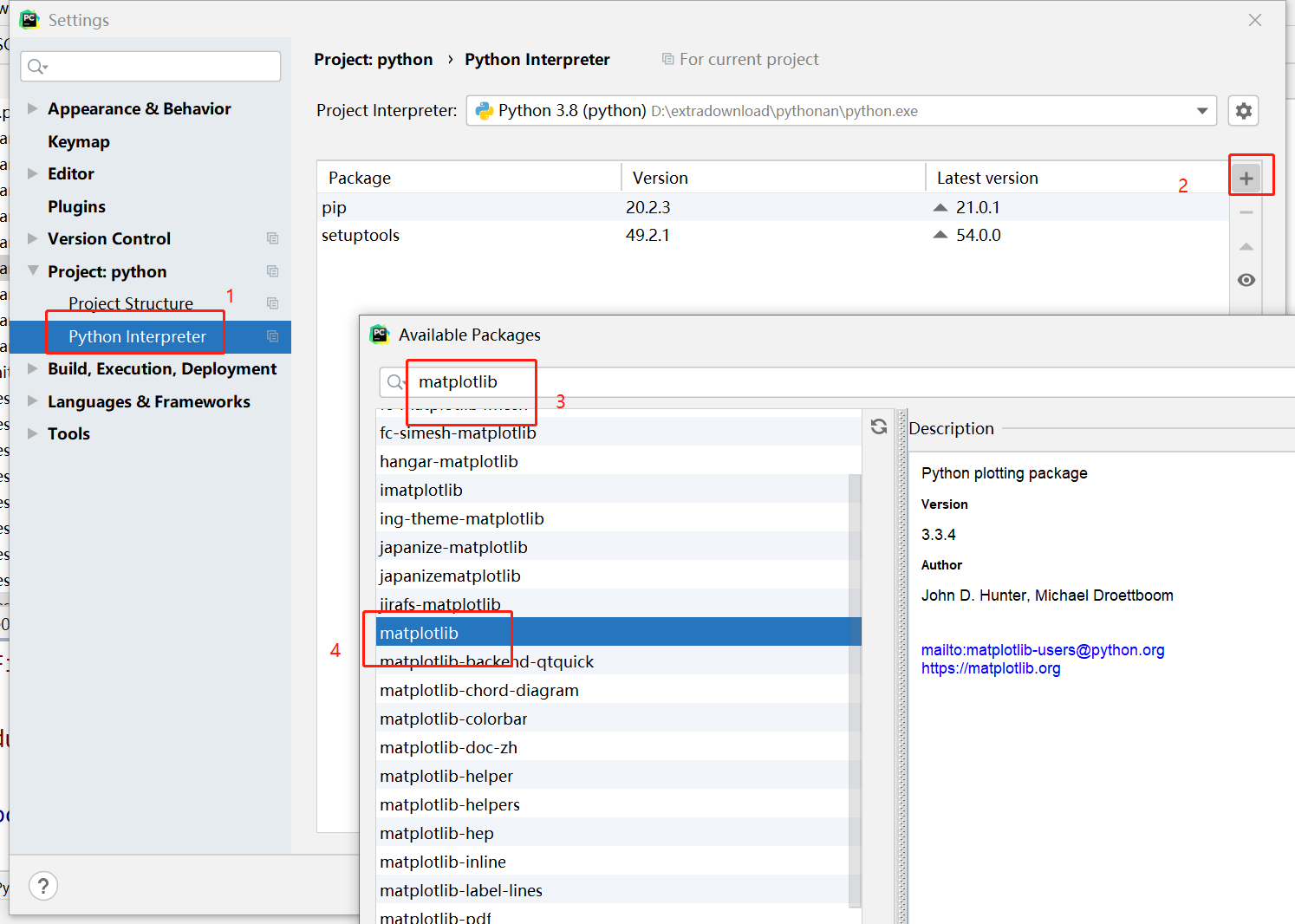Open https://matplotlib.org link
The image size is (1295, 924).
click(991, 668)
